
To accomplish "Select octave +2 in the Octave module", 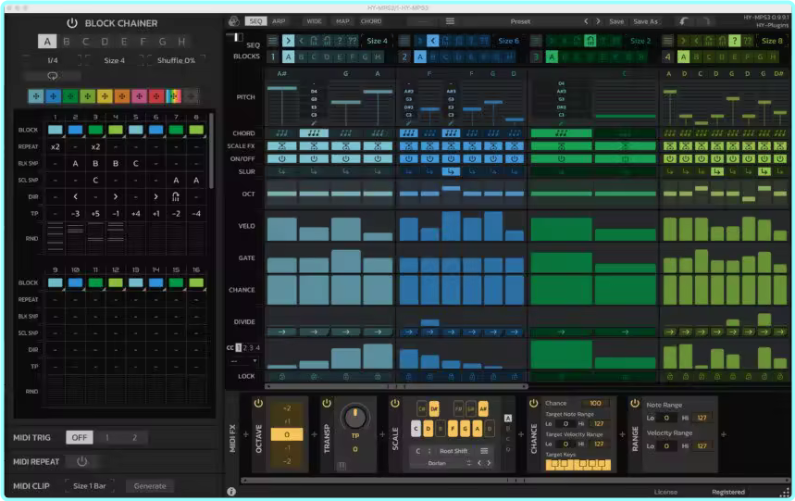I will tap(287, 408).
